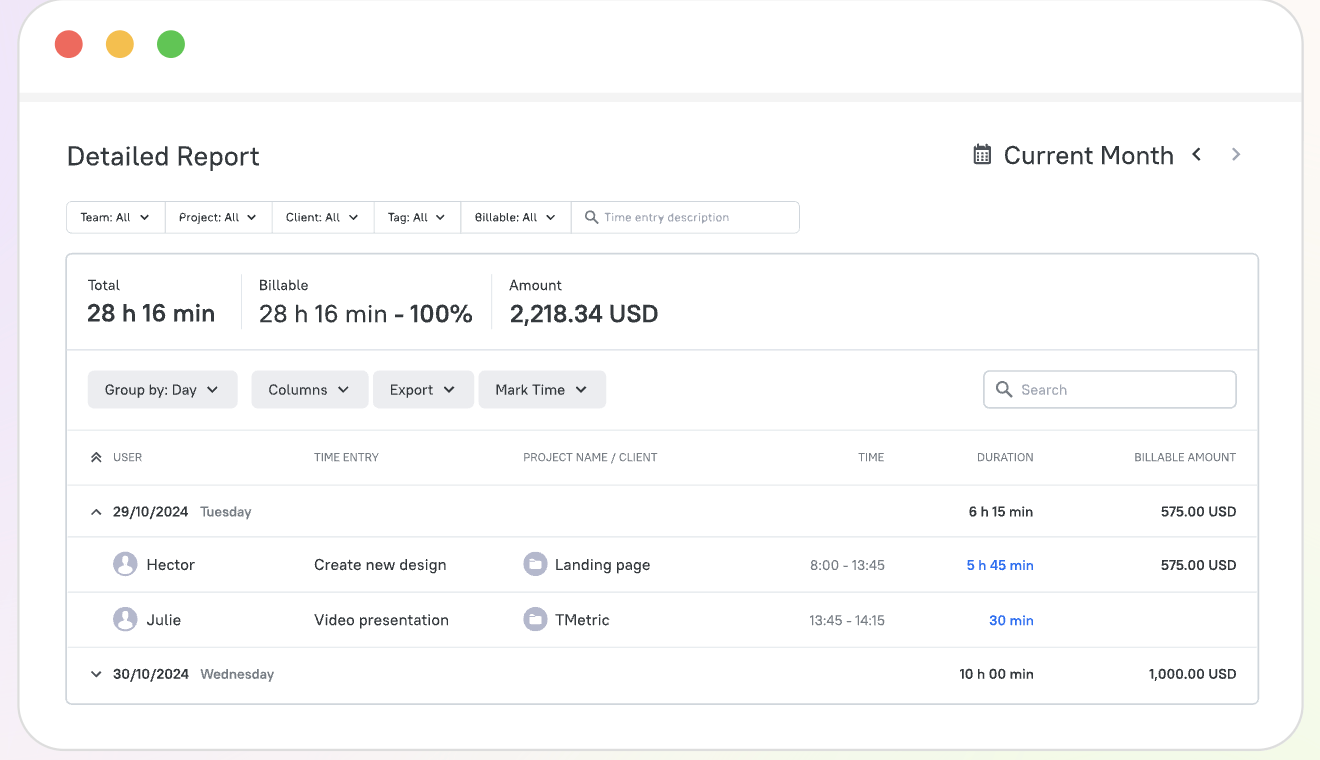
Task: Click the TMetric project folder icon
Action: click(535, 620)
